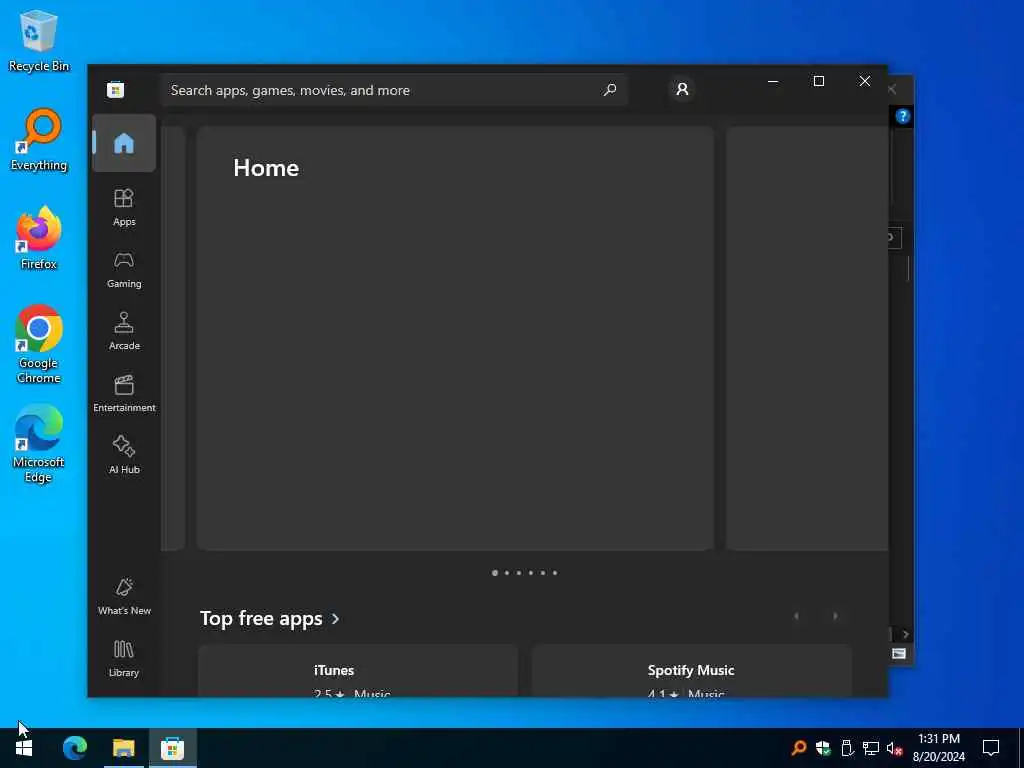
Task: Open the iTunes app card
Action: [x=358, y=671]
